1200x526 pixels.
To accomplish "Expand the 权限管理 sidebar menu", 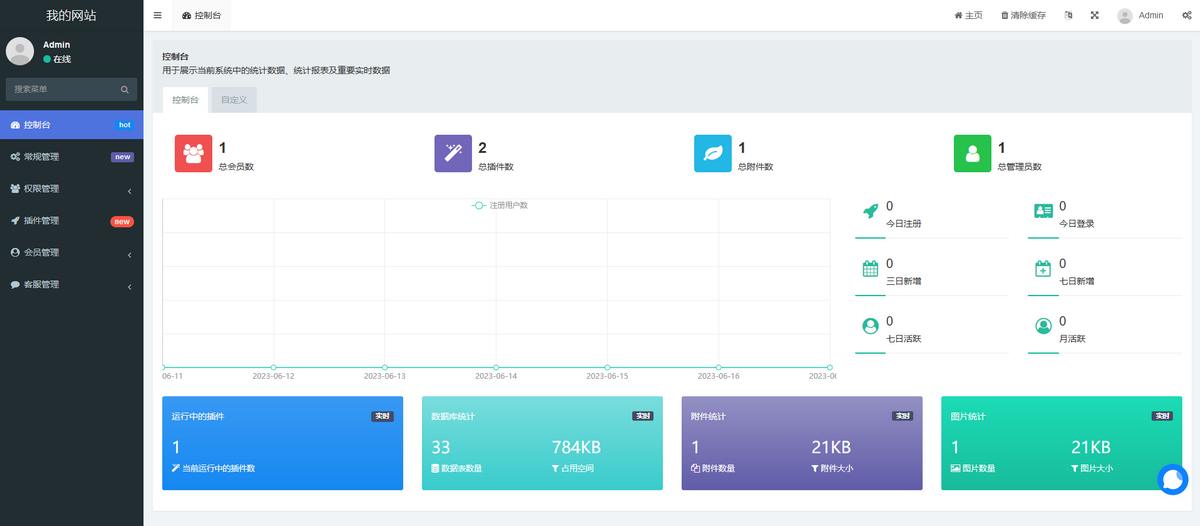I will point(71,189).
